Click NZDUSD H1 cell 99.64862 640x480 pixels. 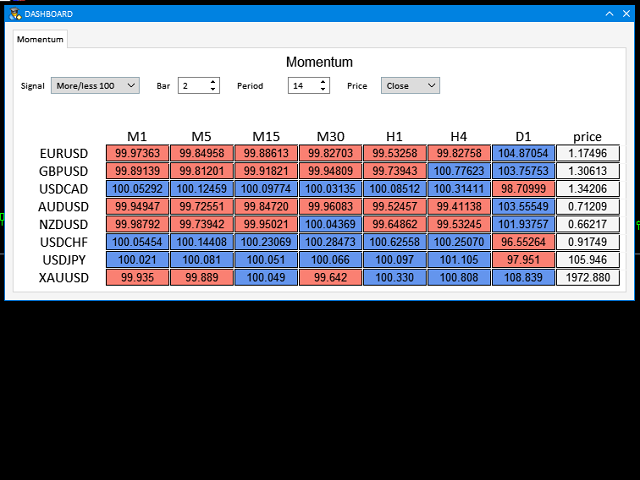click(395, 224)
